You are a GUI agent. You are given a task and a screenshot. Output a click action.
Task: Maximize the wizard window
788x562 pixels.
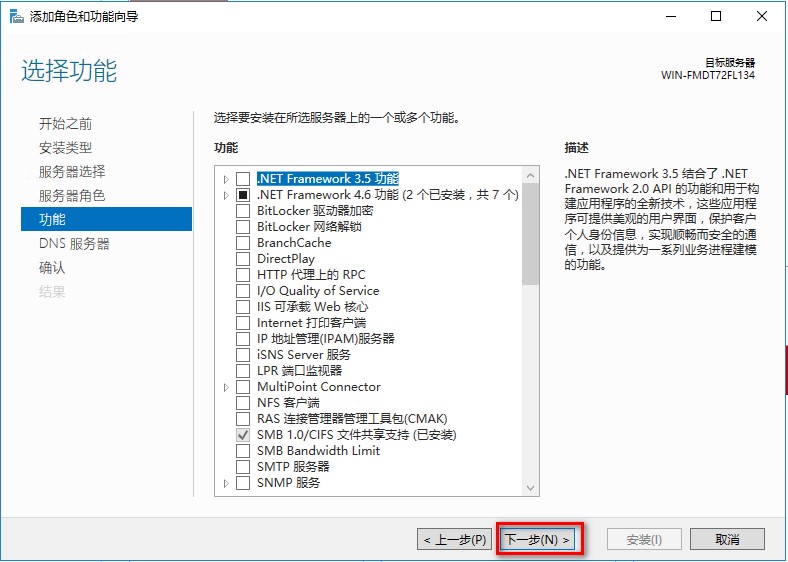coord(716,16)
